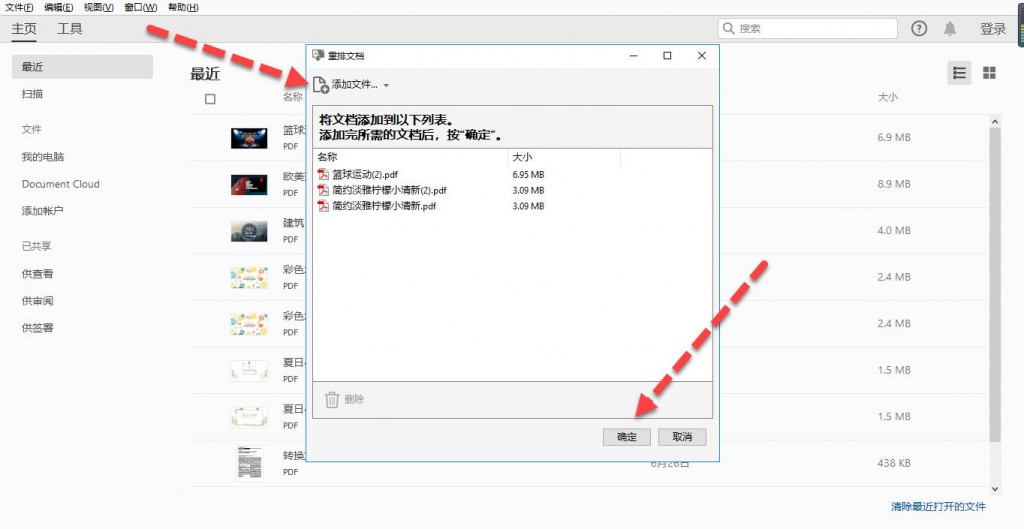Open the 帮助(H) menu
Viewport: 1024px width, 529px height.
[x=183, y=7]
